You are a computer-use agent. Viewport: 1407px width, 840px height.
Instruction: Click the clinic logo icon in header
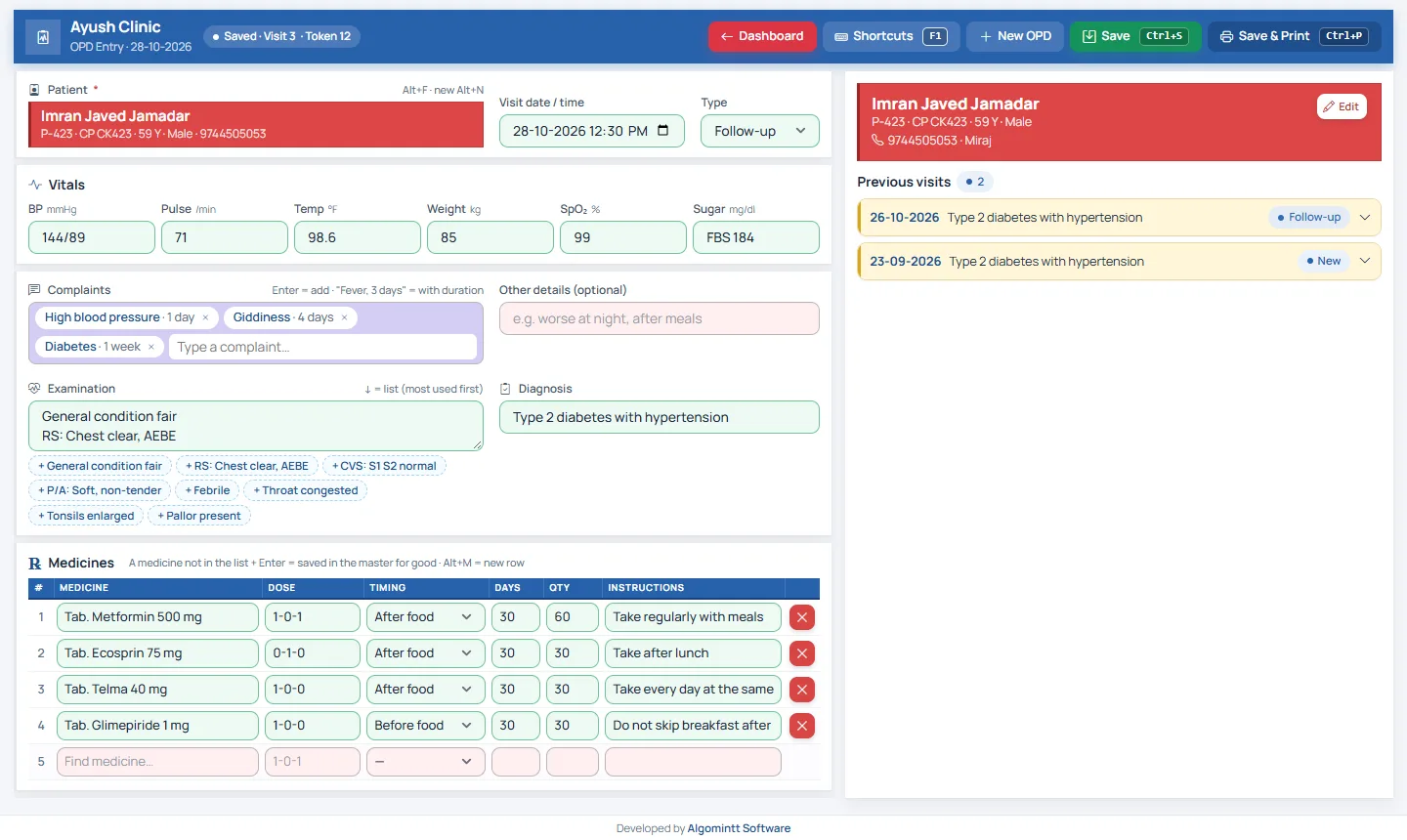pyautogui.click(x=43, y=37)
